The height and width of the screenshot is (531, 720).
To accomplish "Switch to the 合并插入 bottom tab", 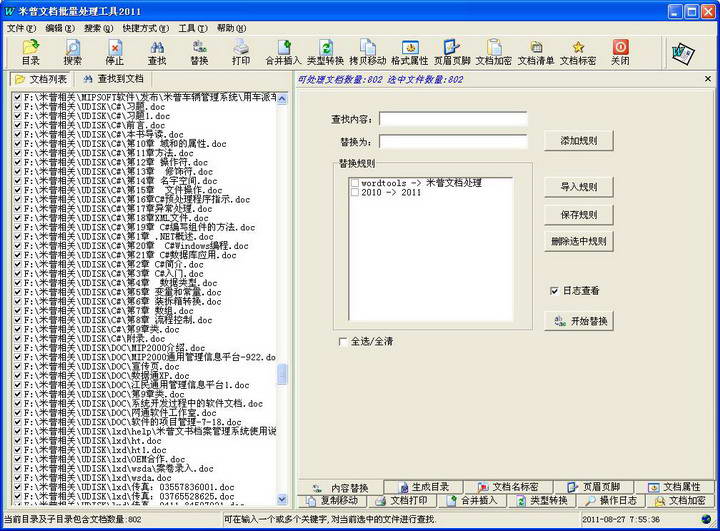I will pos(472,500).
